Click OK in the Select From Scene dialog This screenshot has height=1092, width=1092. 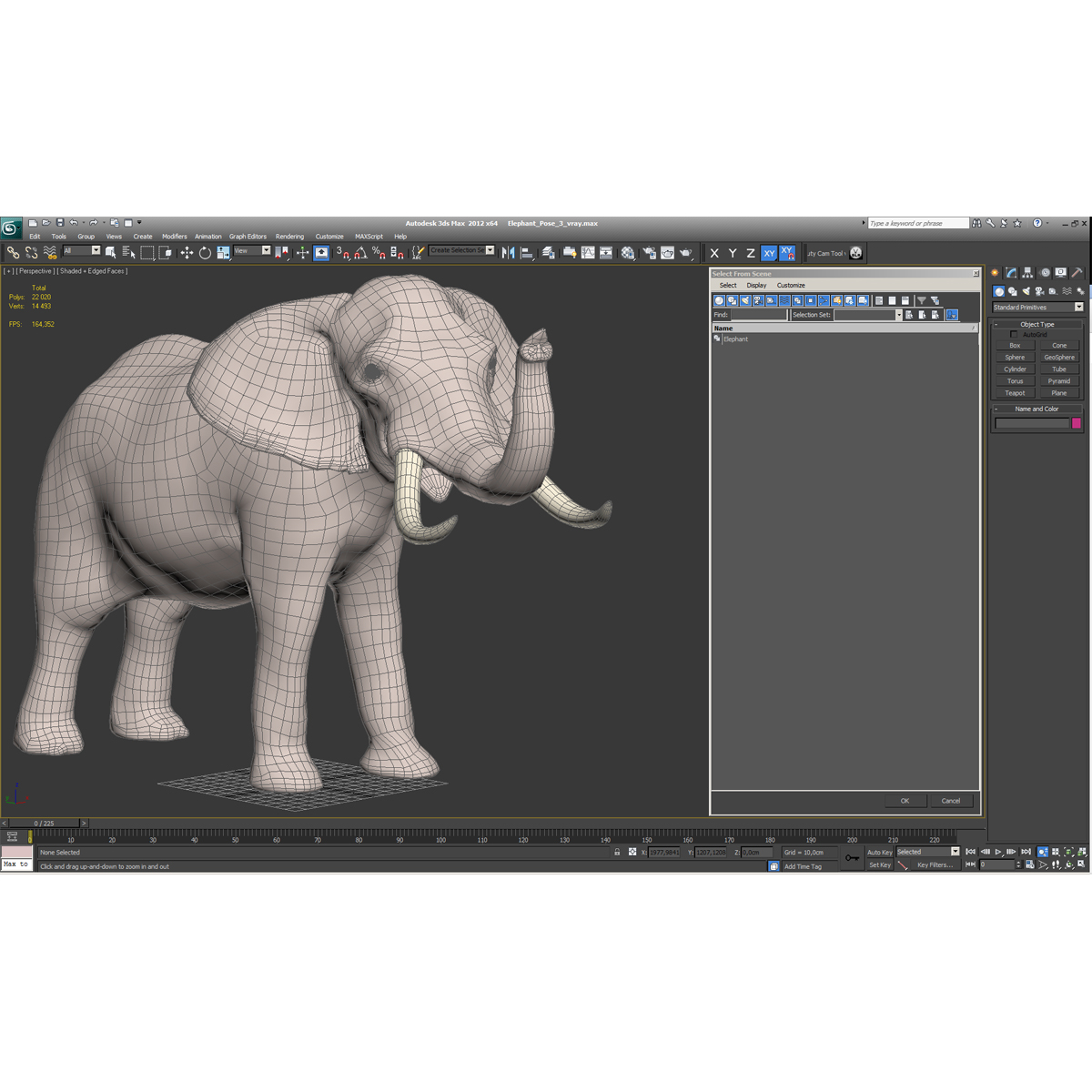(905, 801)
